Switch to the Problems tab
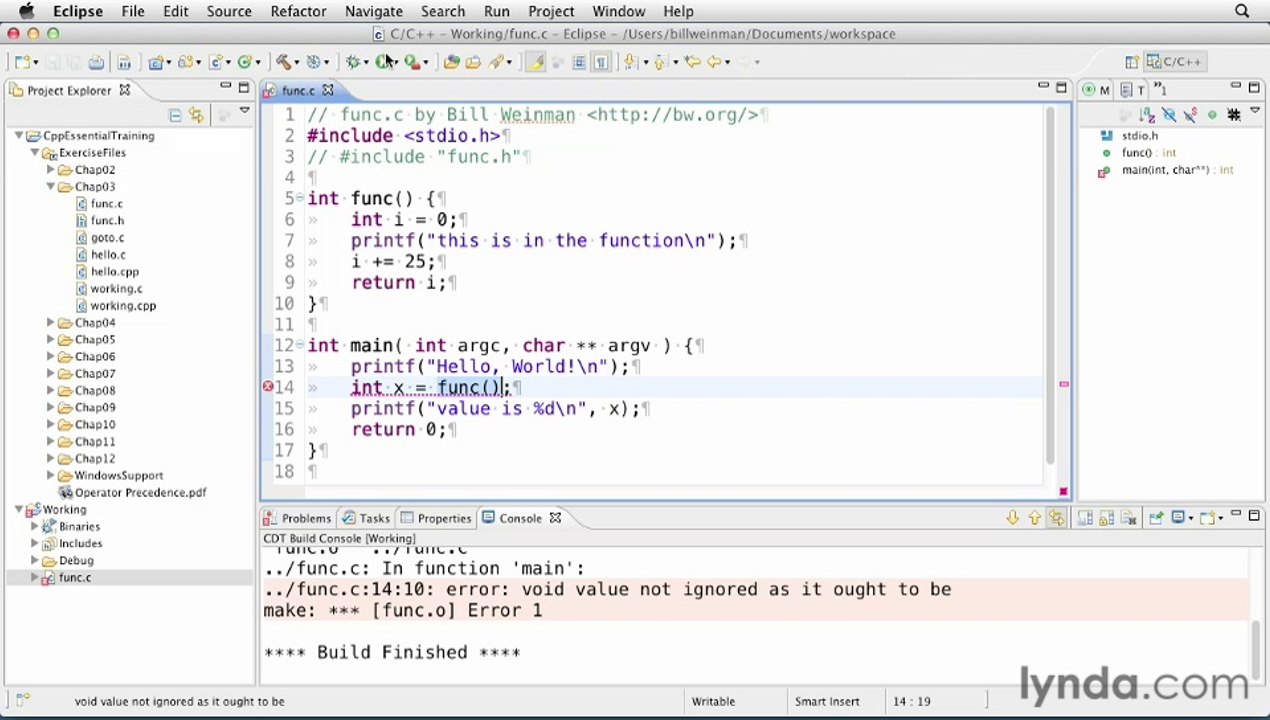The image size is (1270, 720). (x=297, y=518)
